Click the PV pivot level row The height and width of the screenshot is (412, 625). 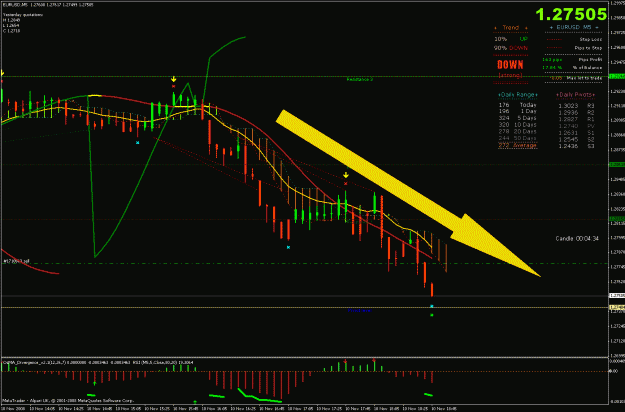[x=576, y=126]
